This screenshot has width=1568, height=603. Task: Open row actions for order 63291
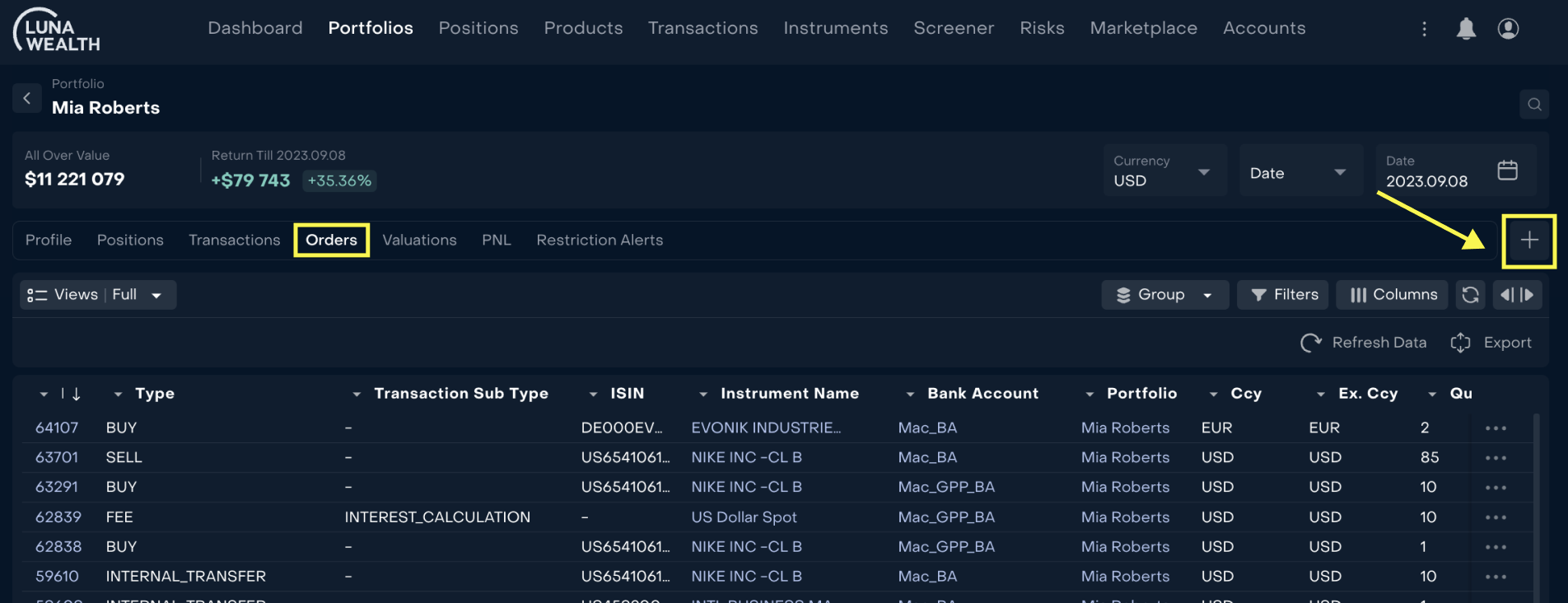1496,488
